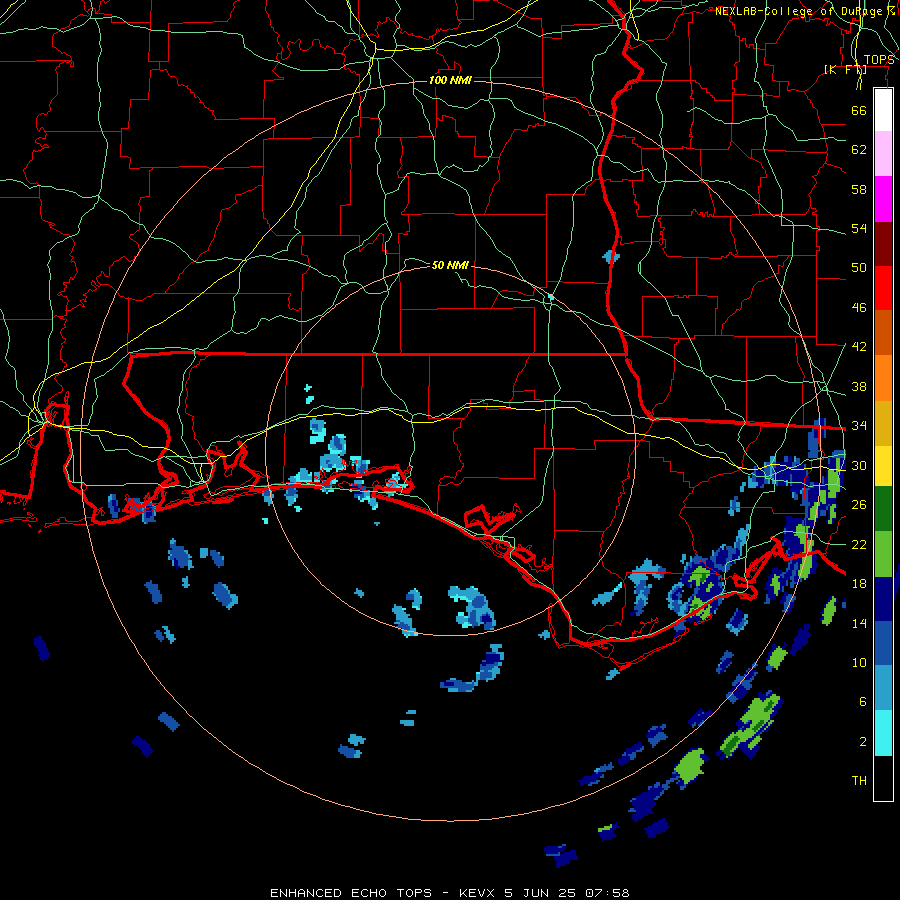900x900 pixels.
Task: Click the "42" scale label
Action: point(859,347)
